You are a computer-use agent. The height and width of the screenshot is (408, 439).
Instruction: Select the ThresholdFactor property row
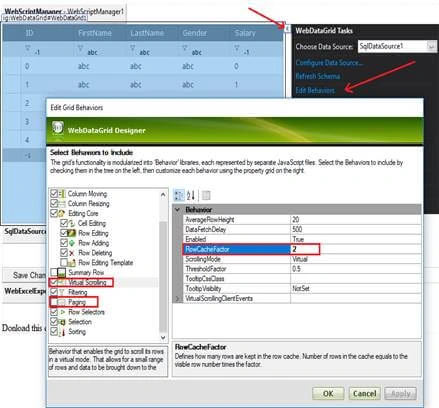302,269
